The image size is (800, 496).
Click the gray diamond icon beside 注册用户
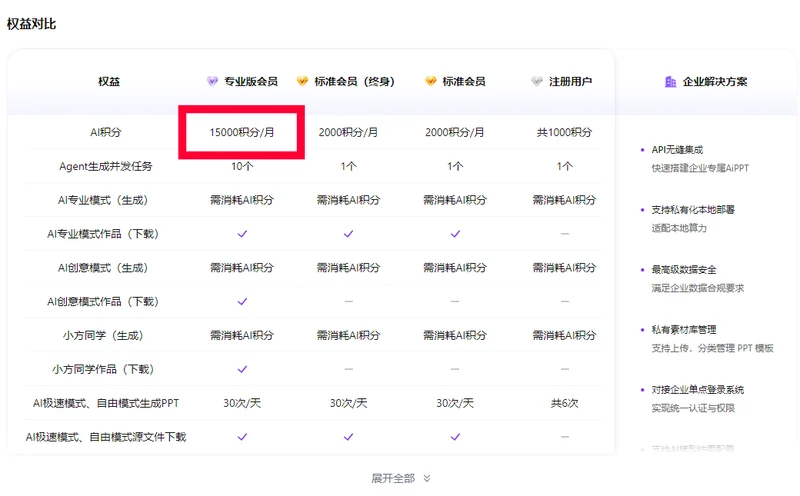pos(537,81)
